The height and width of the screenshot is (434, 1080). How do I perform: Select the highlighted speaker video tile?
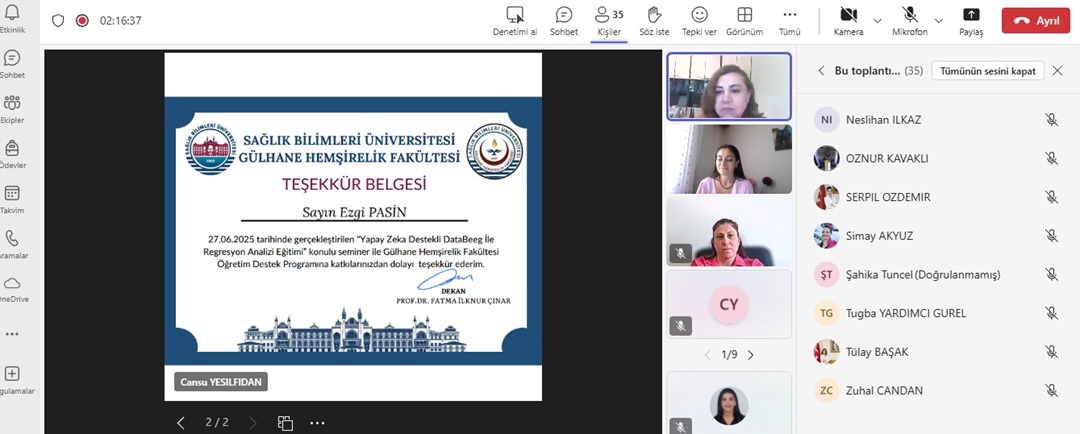[729, 87]
